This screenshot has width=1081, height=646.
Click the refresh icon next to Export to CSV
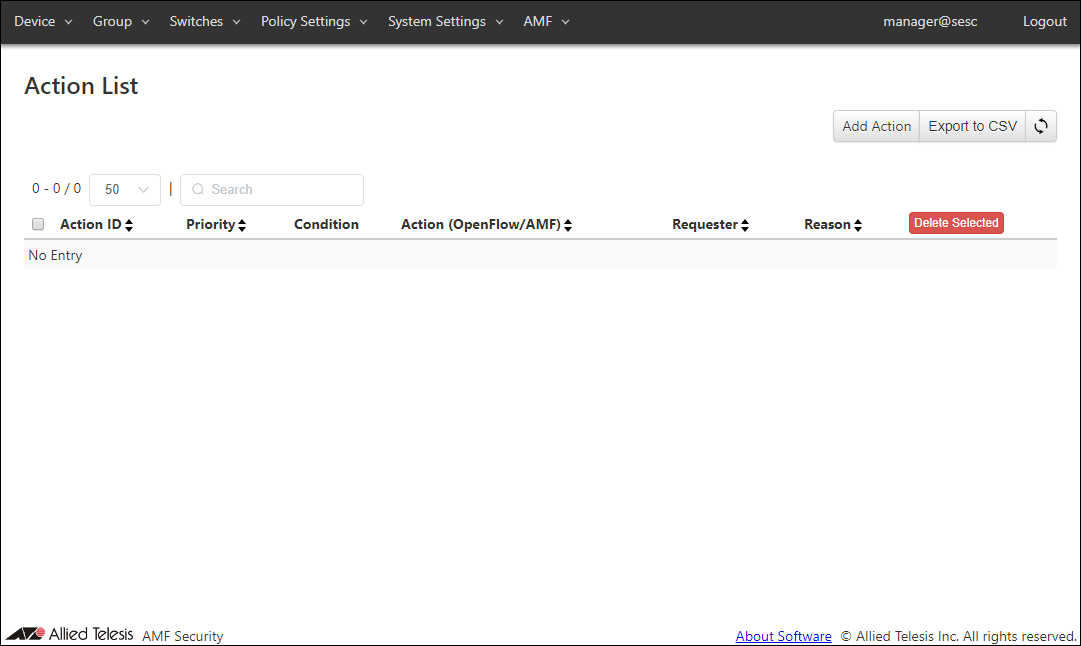click(1041, 126)
